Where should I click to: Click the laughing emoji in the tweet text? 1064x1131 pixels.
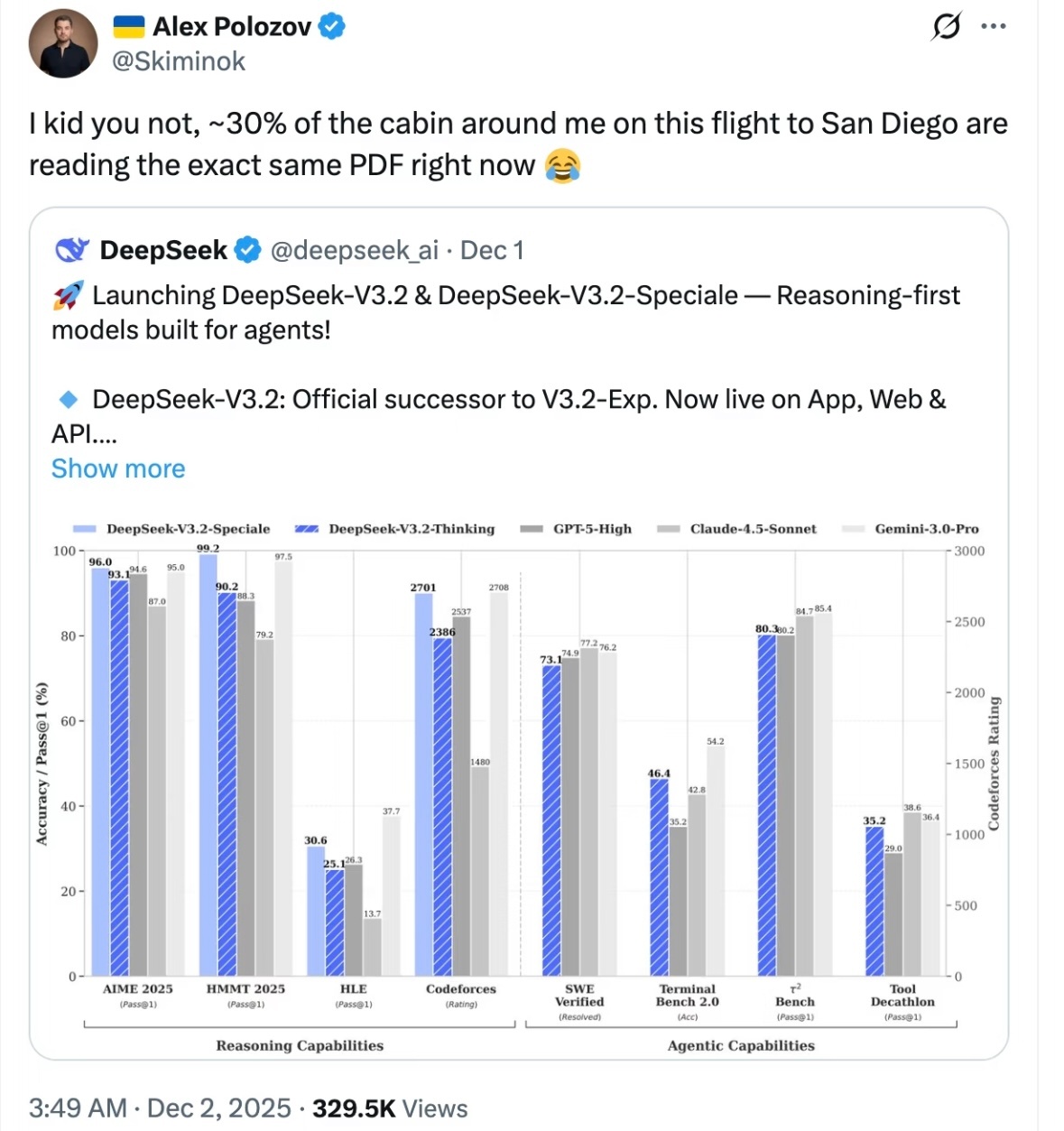pyautogui.click(x=562, y=165)
